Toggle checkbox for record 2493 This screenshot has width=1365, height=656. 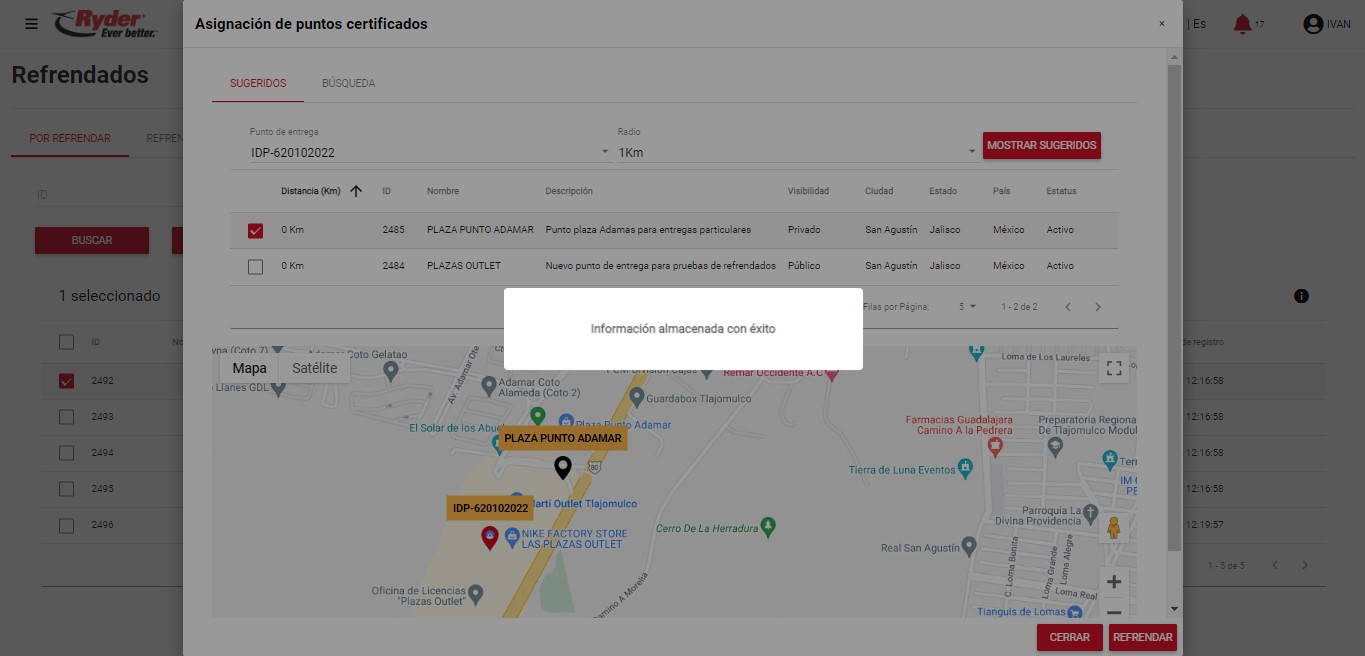[x=67, y=417]
